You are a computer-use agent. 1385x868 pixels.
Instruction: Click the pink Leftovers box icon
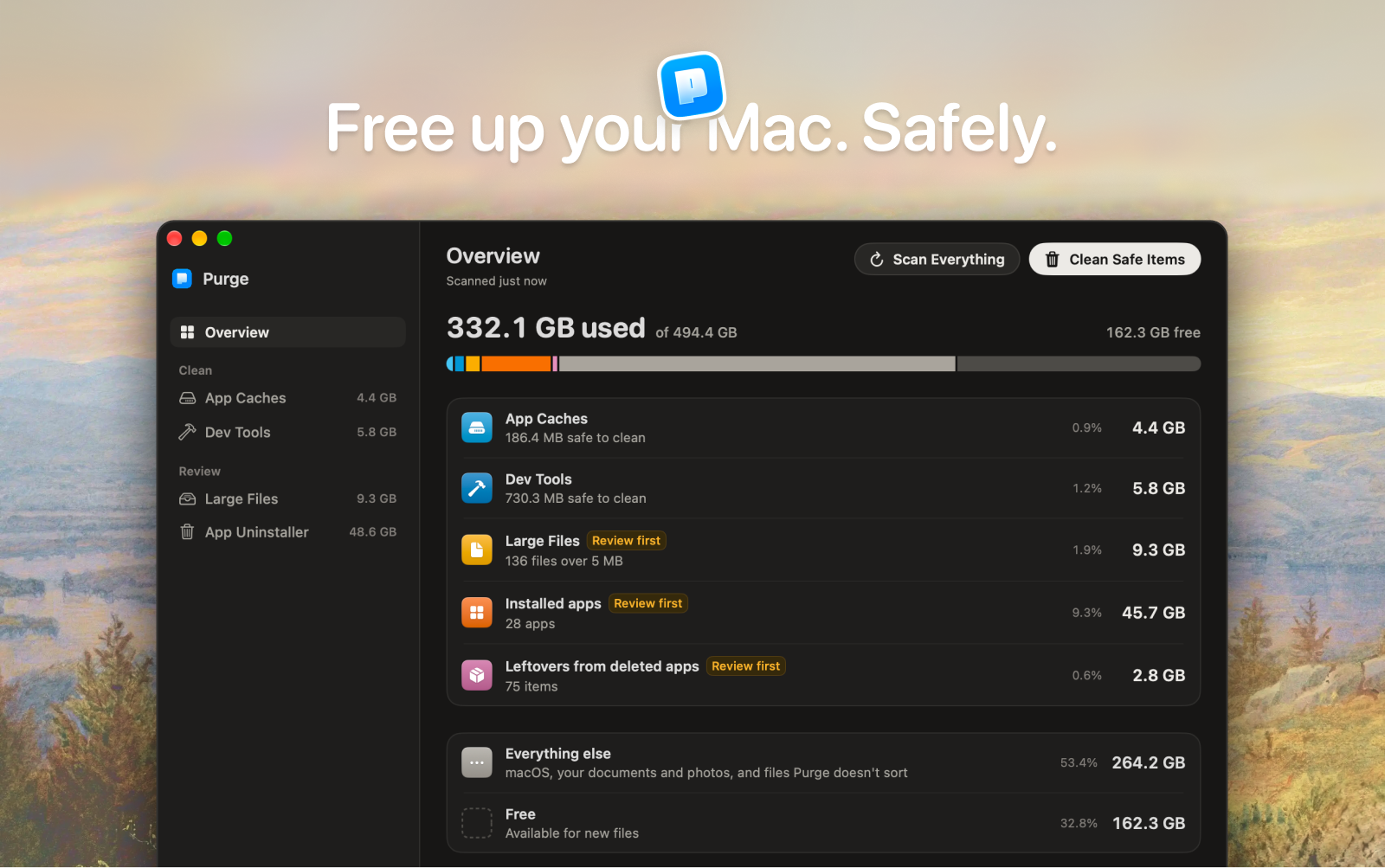pos(477,675)
